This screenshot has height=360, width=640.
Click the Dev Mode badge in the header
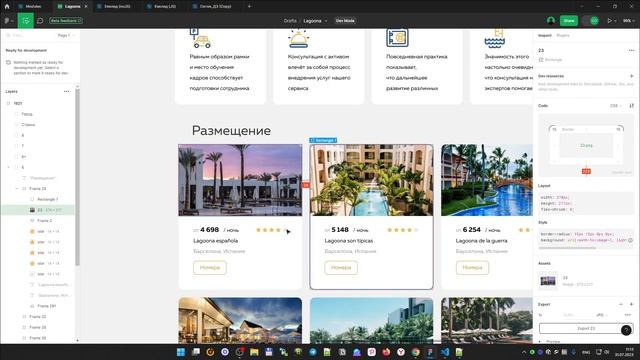(x=345, y=20)
